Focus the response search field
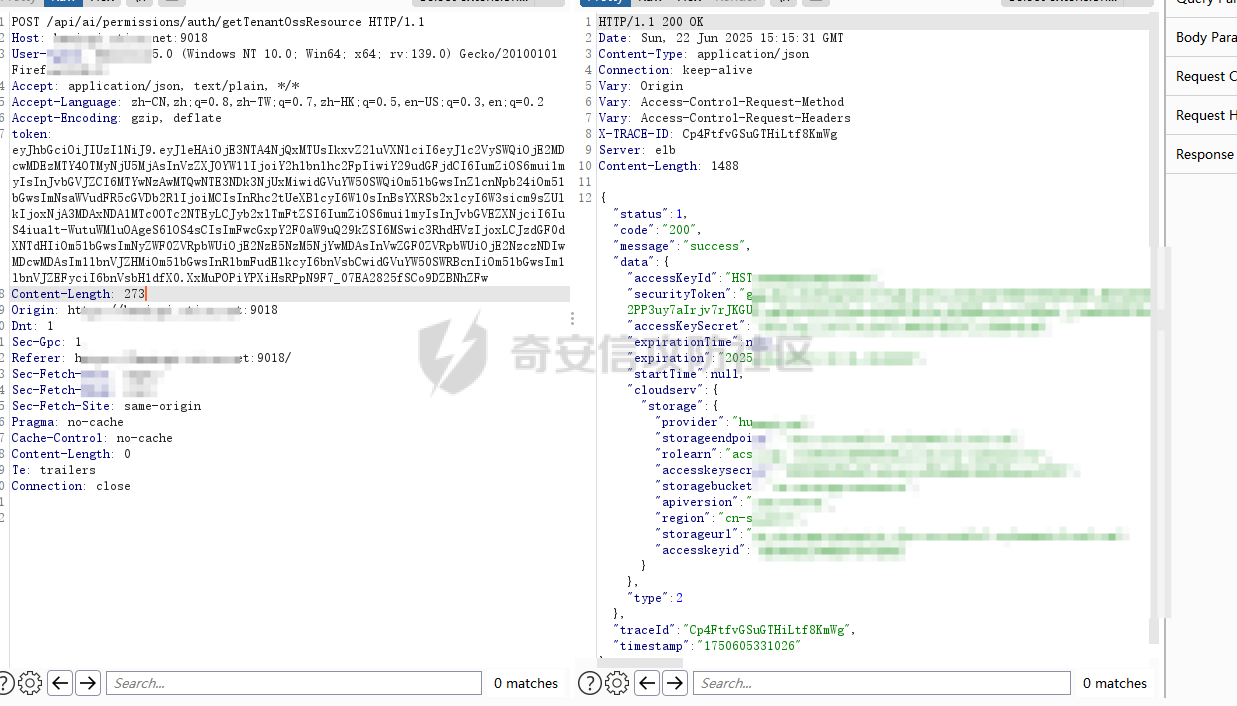This screenshot has height=706, width=1237. pyautogui.click(x=881, y=683)
